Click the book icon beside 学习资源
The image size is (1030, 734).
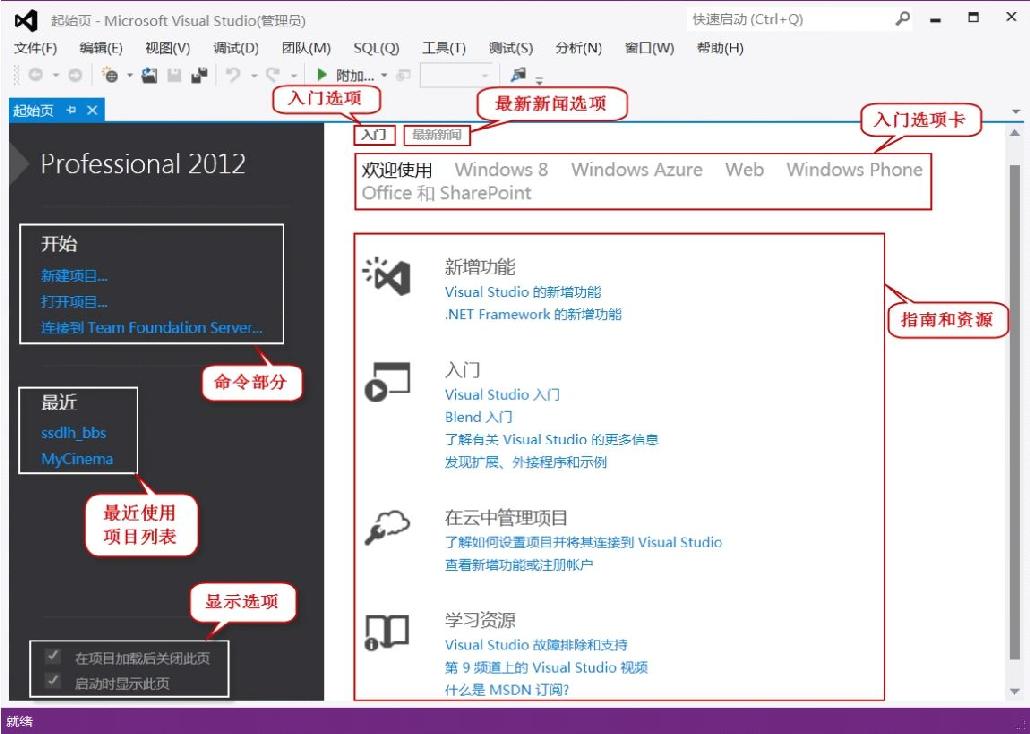387,632
